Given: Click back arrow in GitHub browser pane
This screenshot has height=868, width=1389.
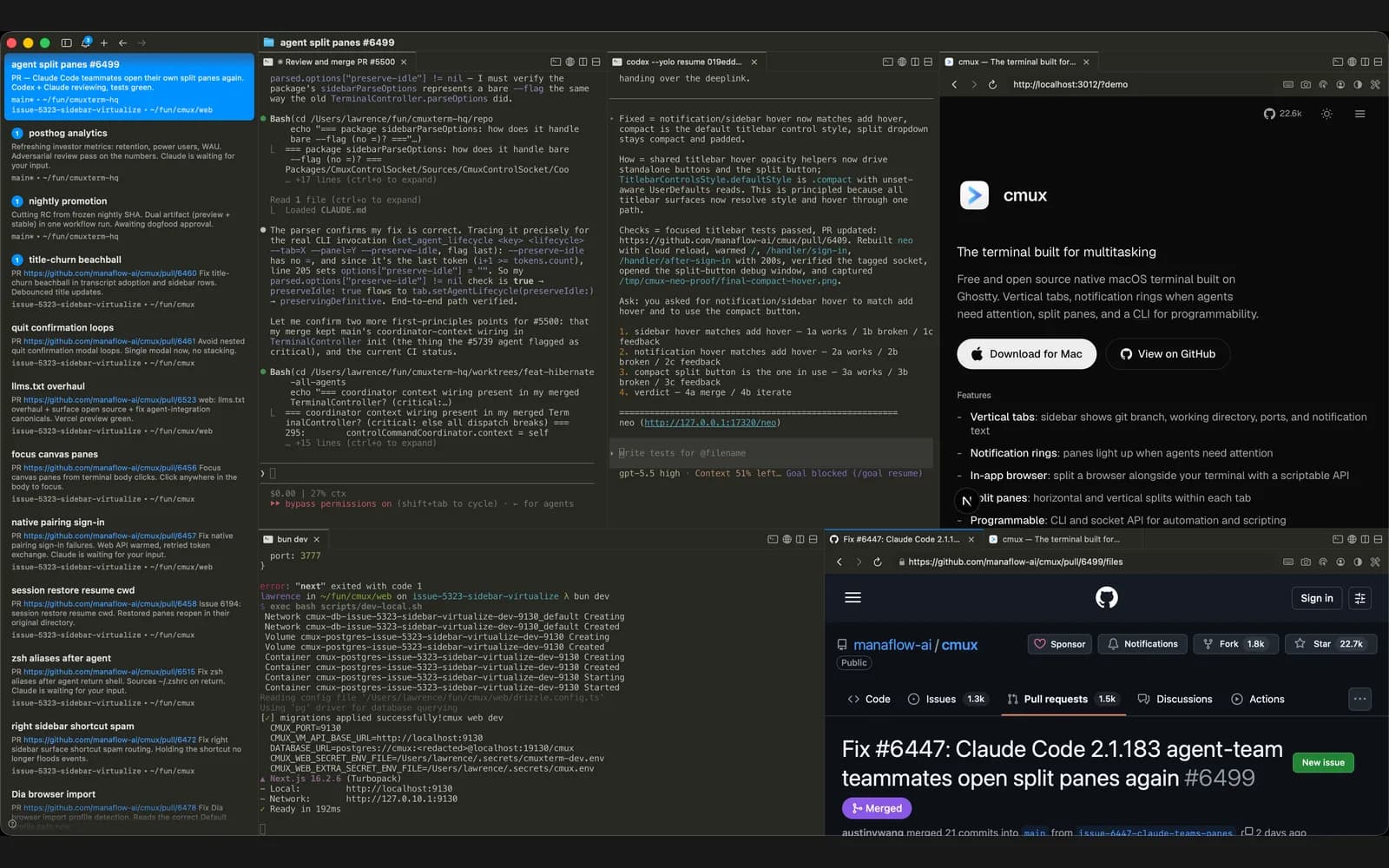Looking at the screenshot, I should [x=839, y=562].
